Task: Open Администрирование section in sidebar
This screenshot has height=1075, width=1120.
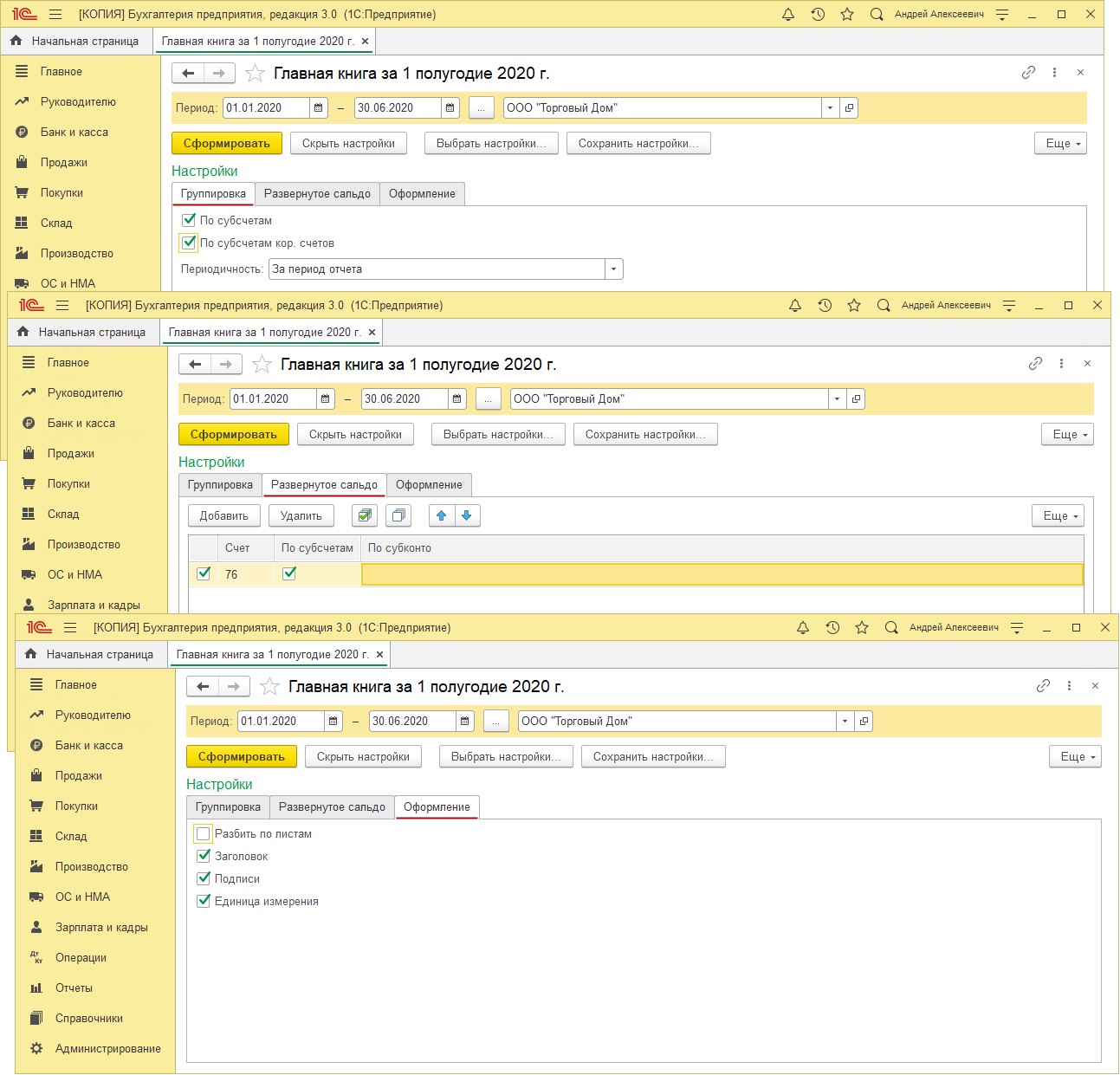Action: (108, 1048)
